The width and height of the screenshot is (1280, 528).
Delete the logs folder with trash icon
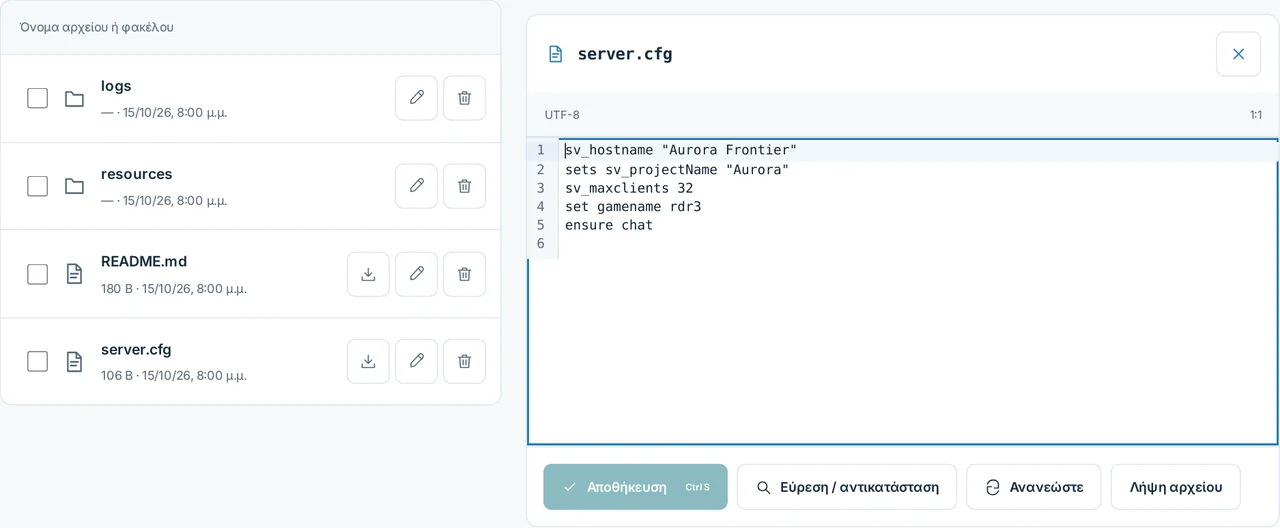464,98
